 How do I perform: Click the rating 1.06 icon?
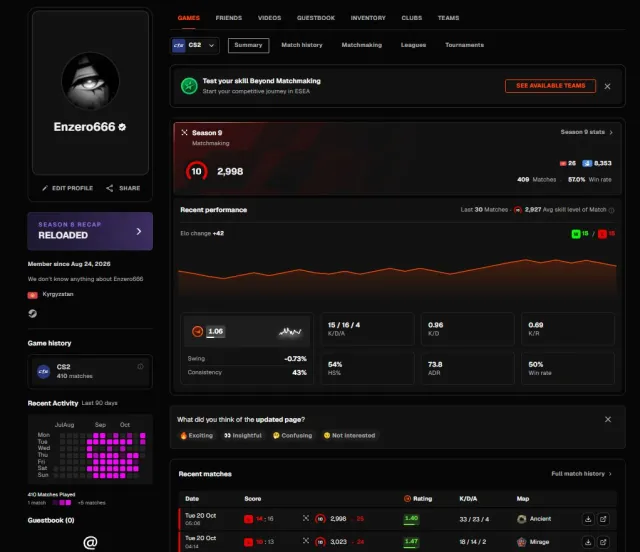tap(198, 331)
